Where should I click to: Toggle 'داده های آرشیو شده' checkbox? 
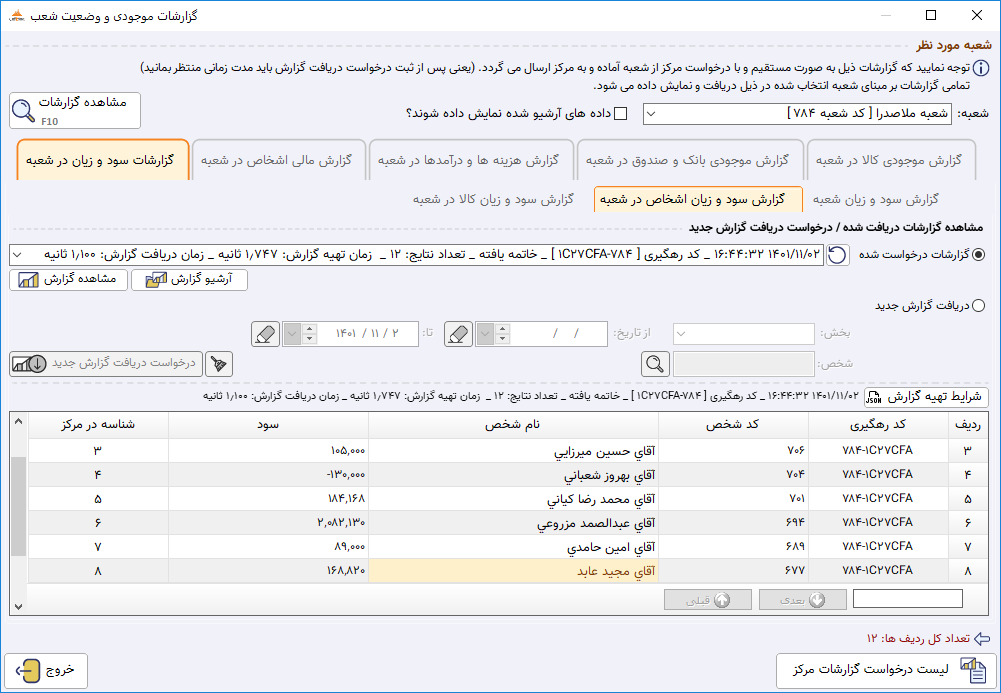[x=620, y=114]
